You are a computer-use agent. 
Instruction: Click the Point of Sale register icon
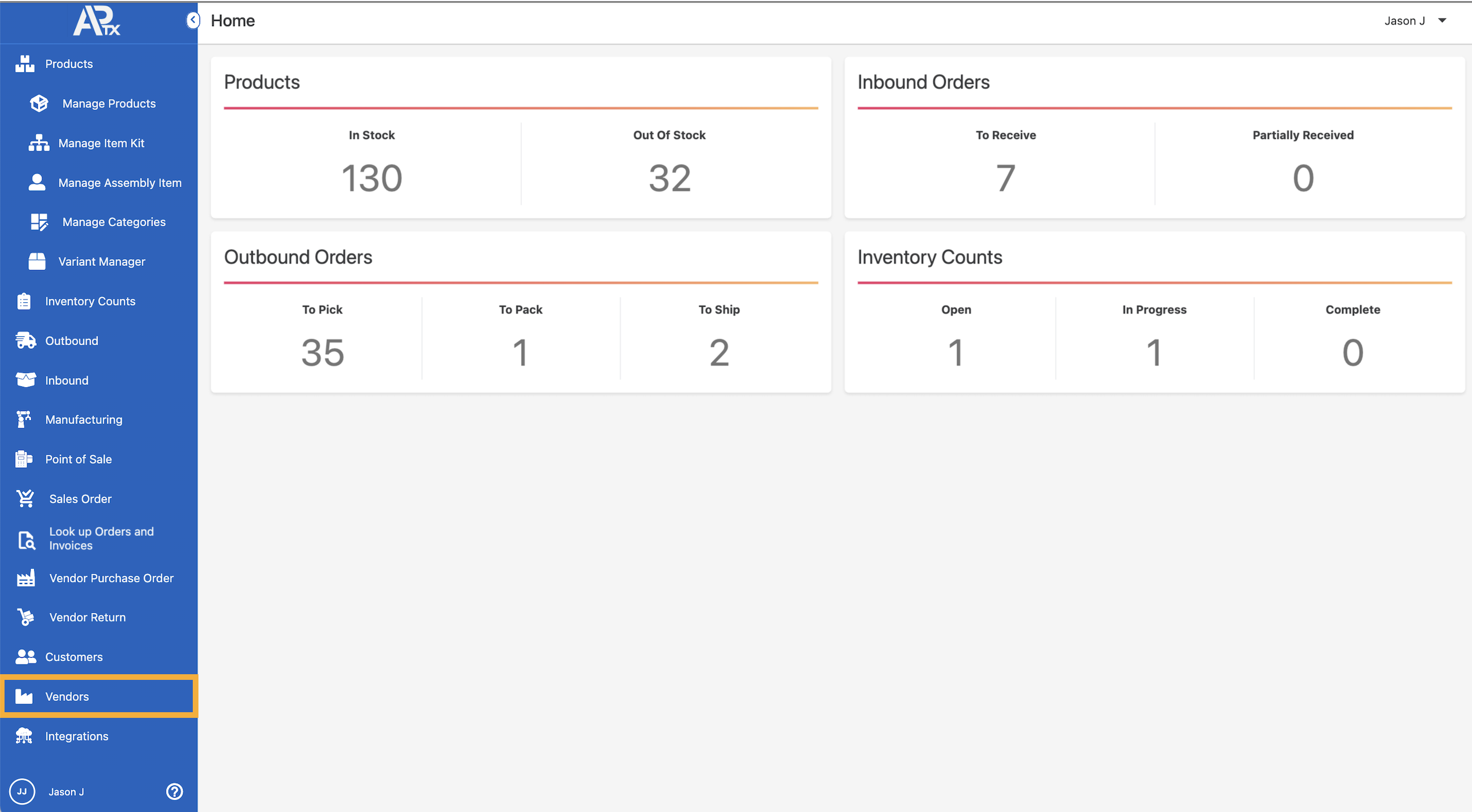click(x=24, y=459)
